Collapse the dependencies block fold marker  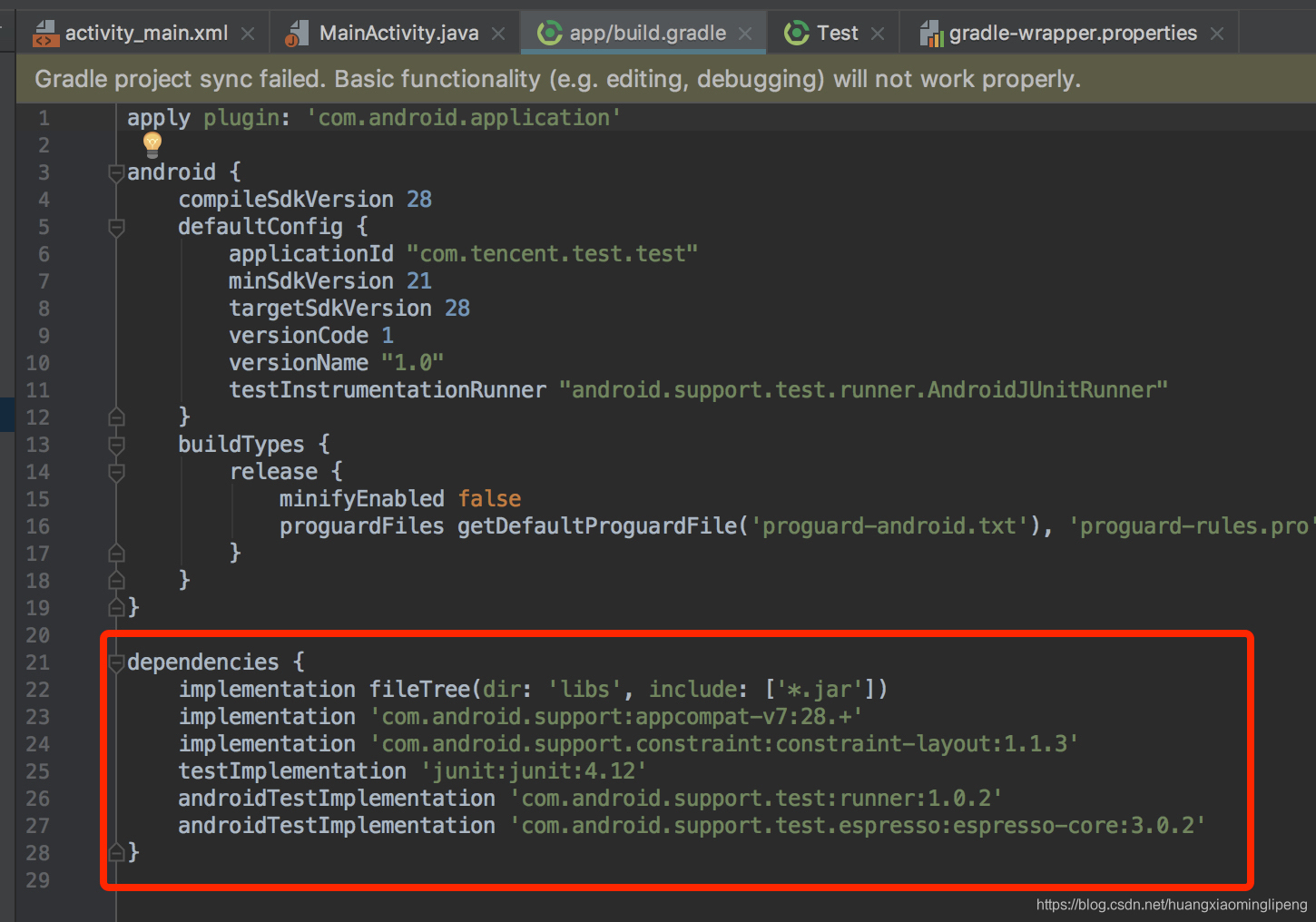115,662
